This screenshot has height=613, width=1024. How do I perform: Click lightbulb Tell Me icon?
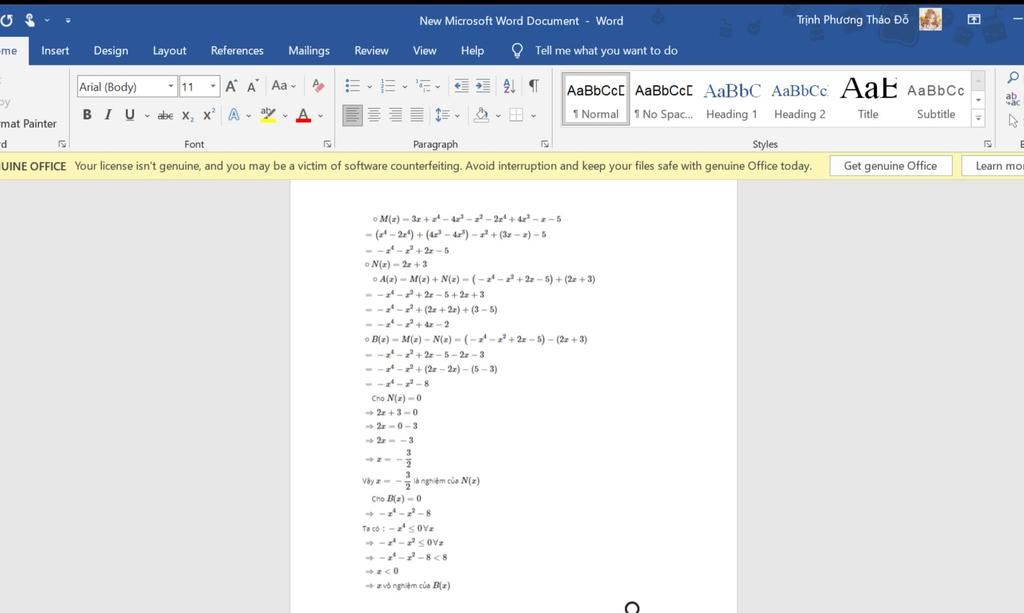pos(517,50)
